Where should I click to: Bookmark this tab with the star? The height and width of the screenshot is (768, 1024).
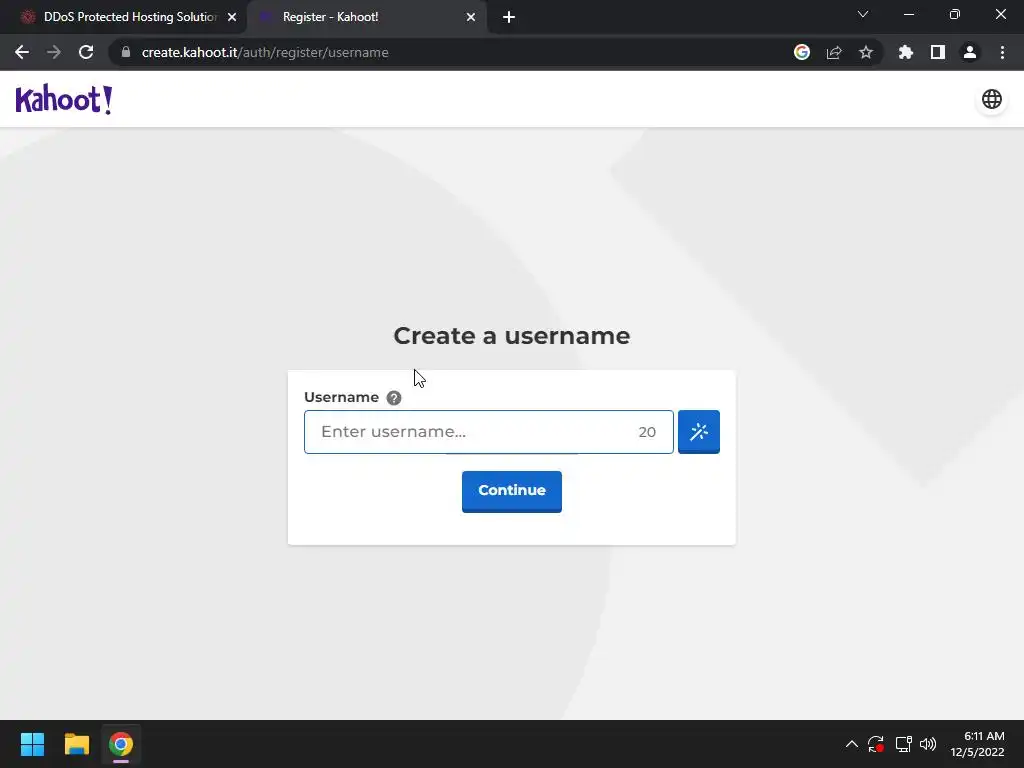point(866,52)
